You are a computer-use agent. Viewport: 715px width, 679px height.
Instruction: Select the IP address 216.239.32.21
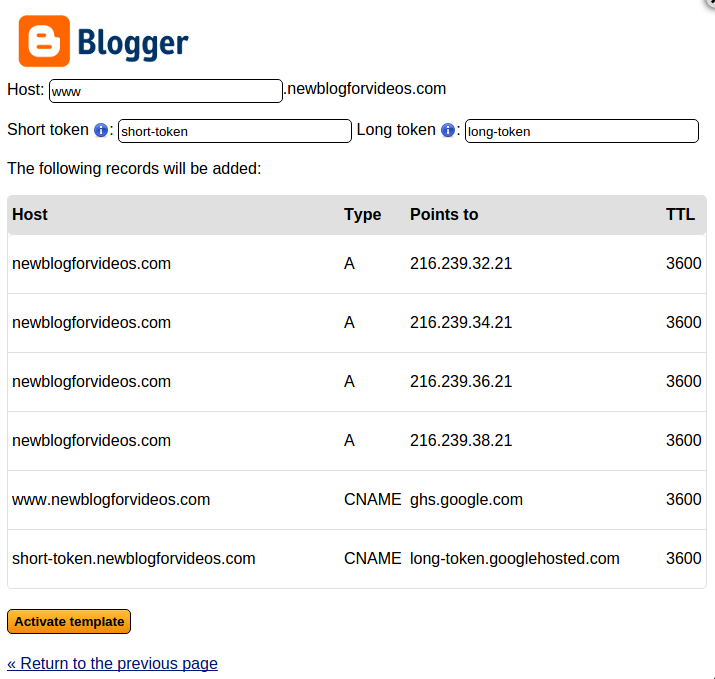coord(461,263)
